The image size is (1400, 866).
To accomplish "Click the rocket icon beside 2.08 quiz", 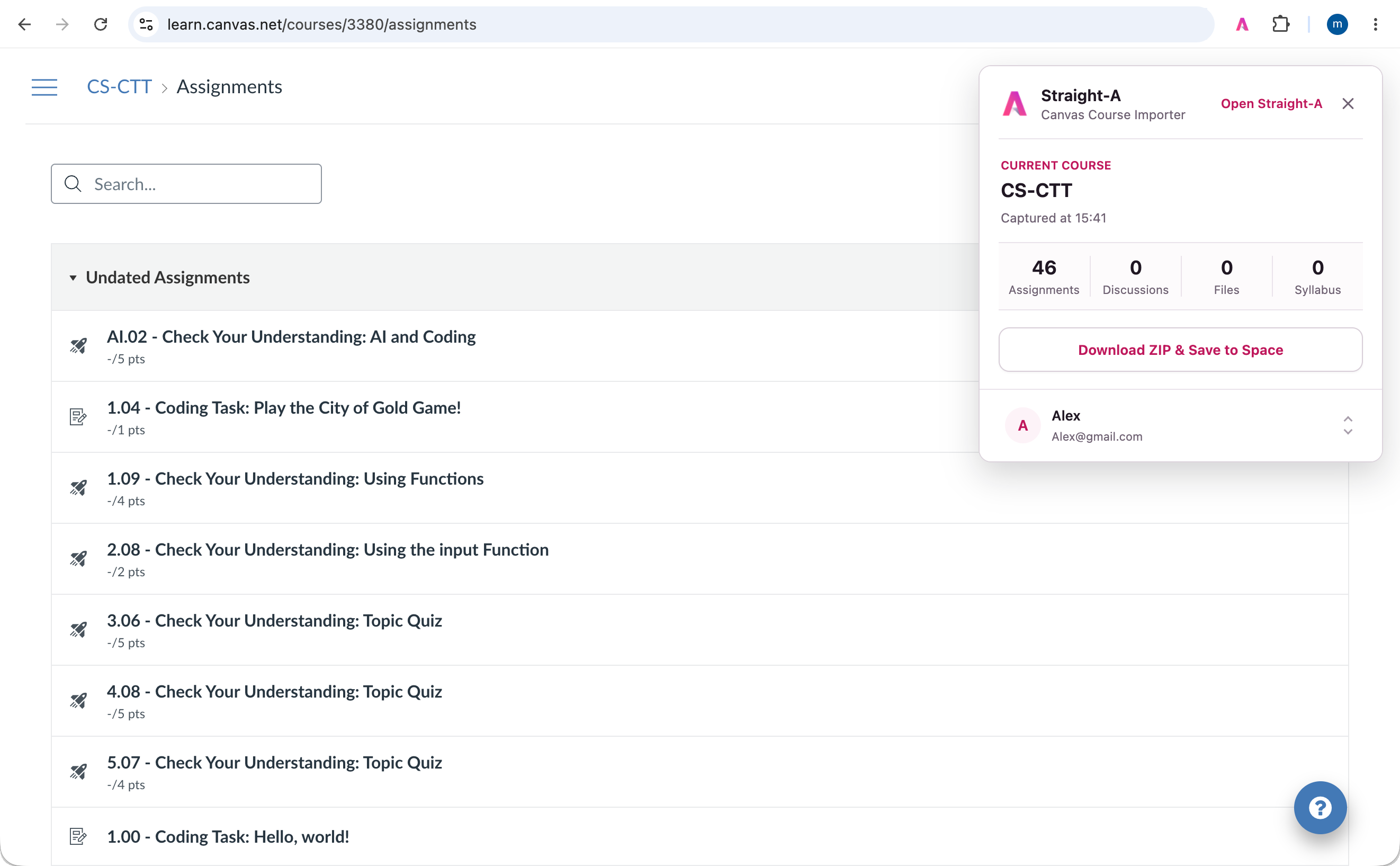I will click(78, 559).
